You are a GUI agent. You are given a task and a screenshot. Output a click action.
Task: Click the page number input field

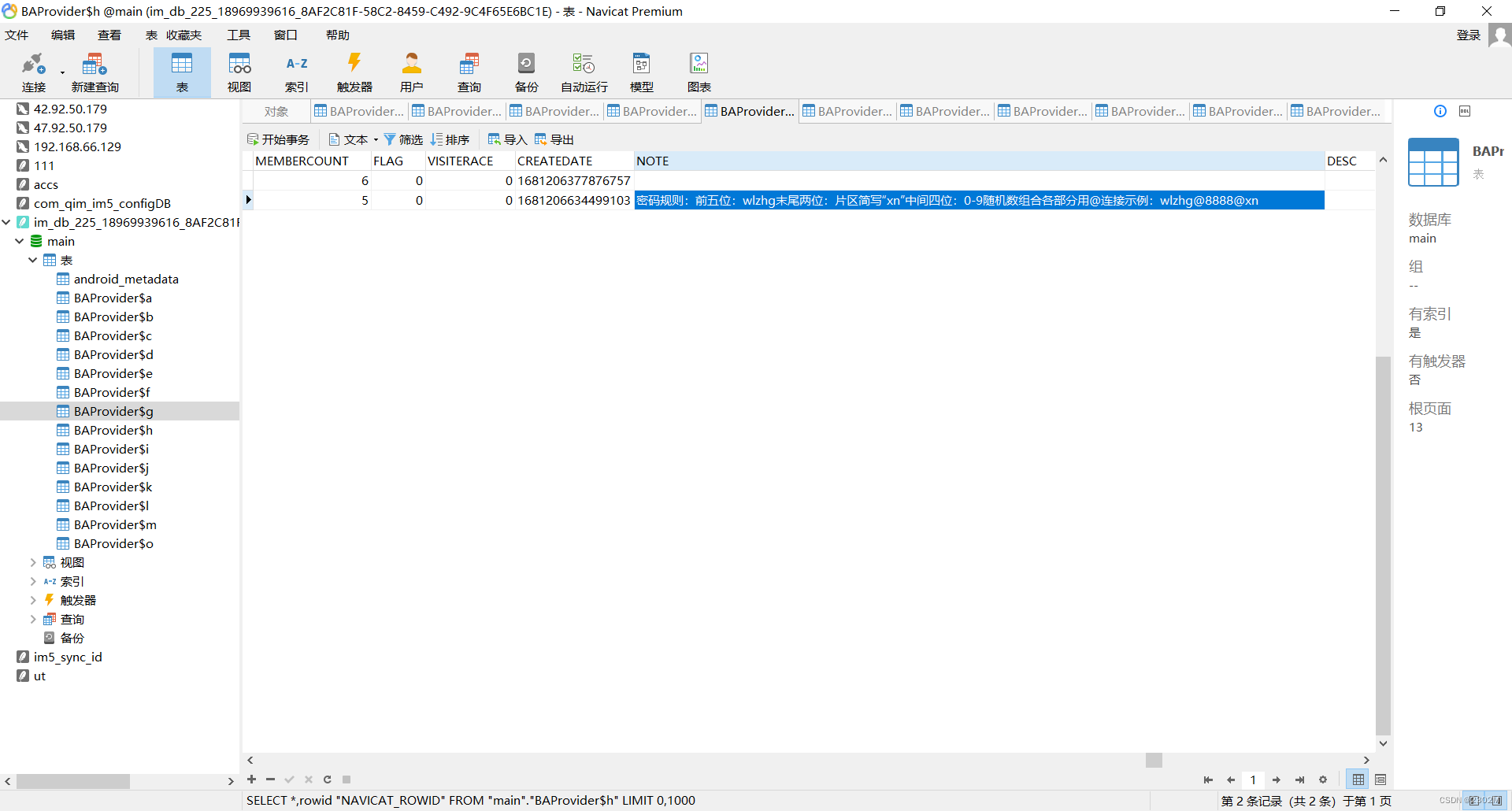pos(1253,780)
